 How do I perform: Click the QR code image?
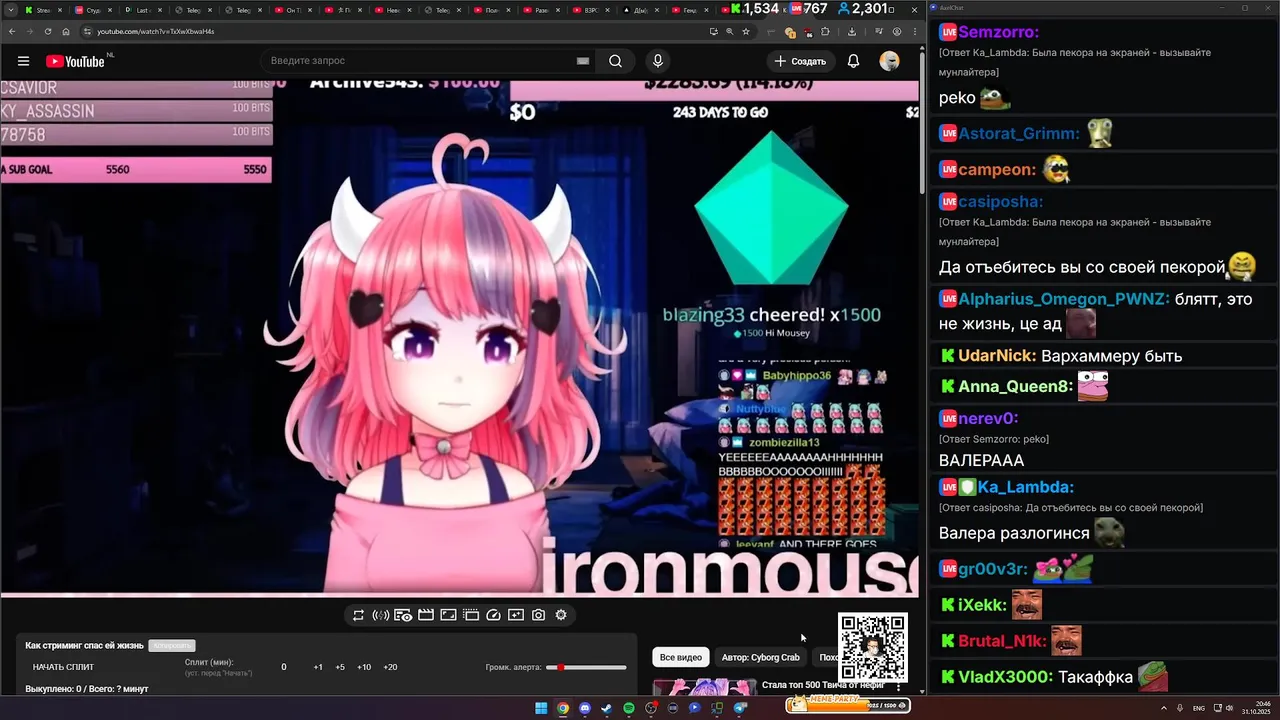873,647
